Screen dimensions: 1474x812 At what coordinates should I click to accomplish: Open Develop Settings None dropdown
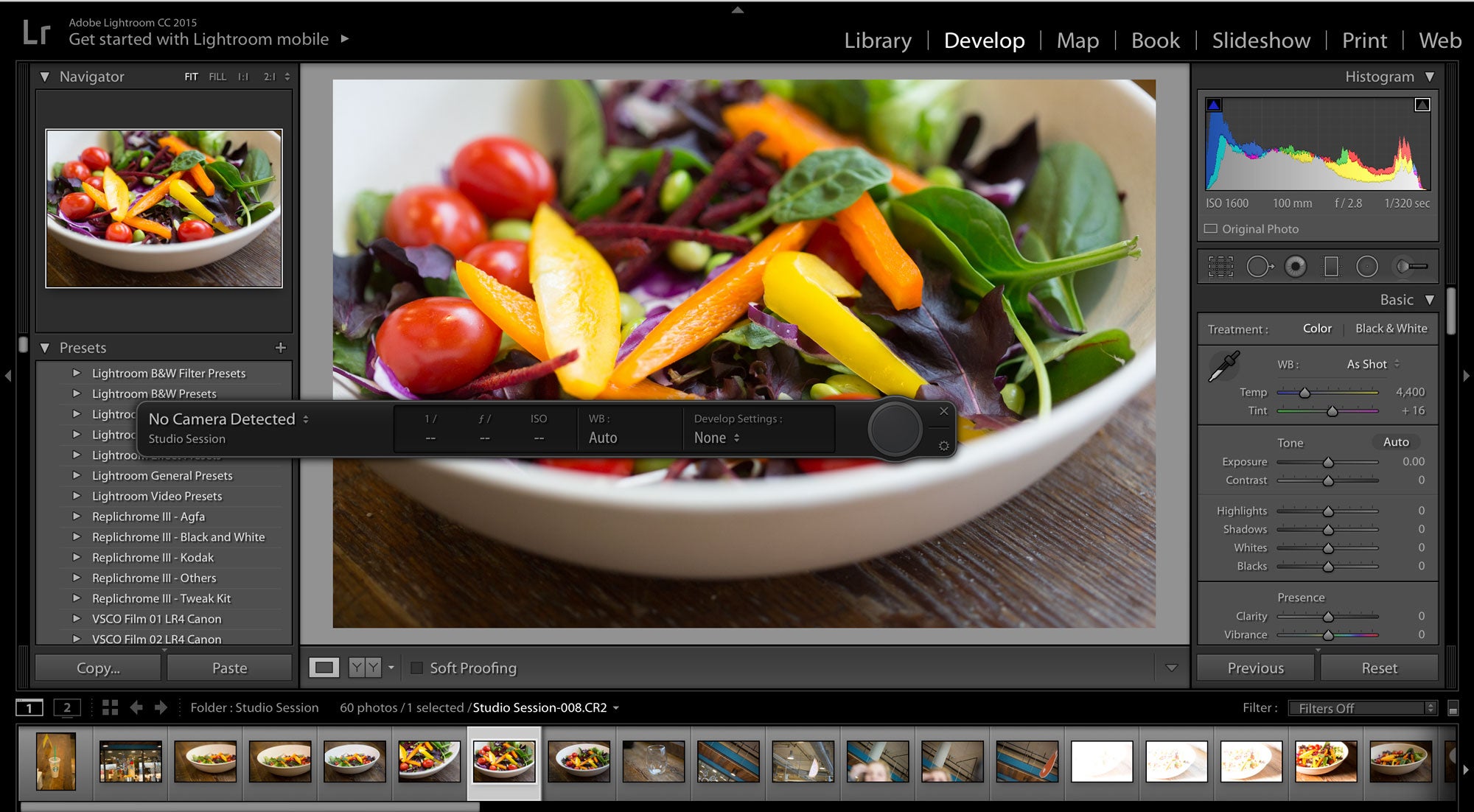tap(716, 438)
